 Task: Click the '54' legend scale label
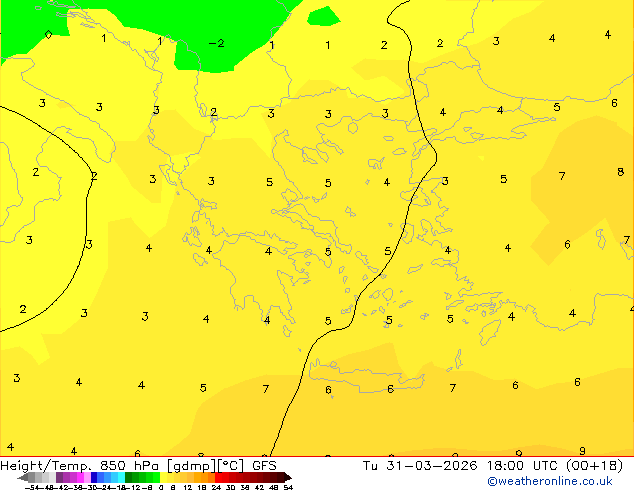click(288, 487)
